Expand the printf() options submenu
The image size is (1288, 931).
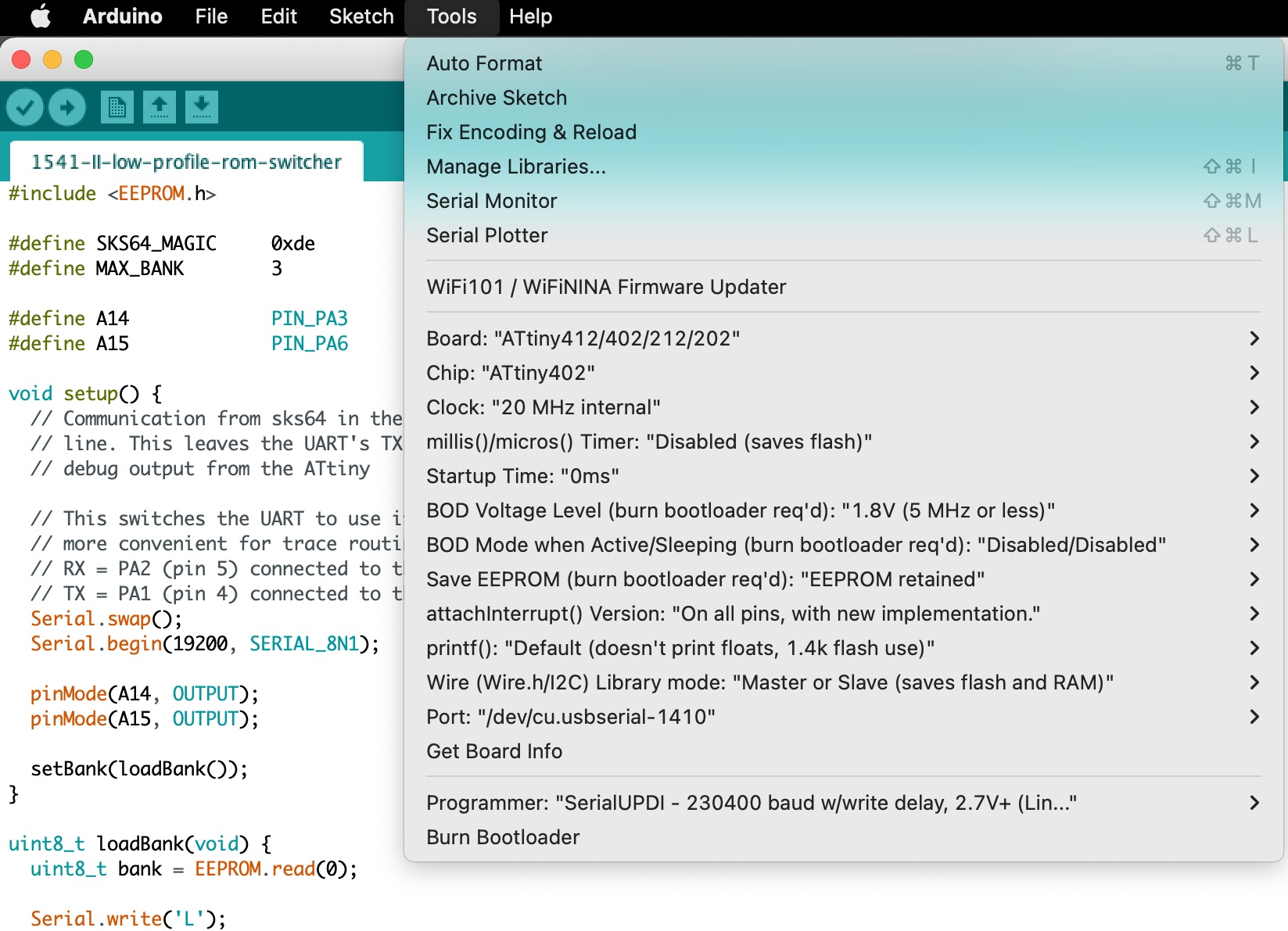point(844,648)
